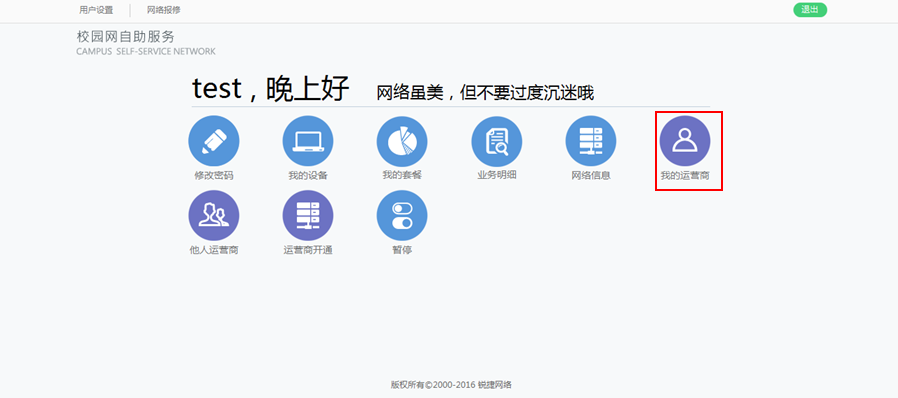Open the 网络报修 menu item
898x398 pixels.
point(164,10)
